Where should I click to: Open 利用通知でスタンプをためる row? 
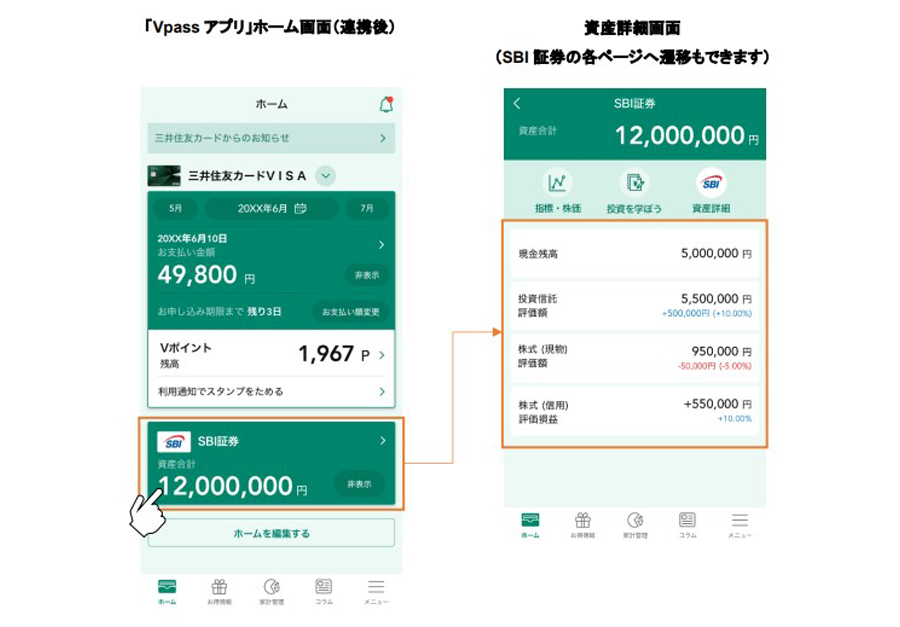271,392
